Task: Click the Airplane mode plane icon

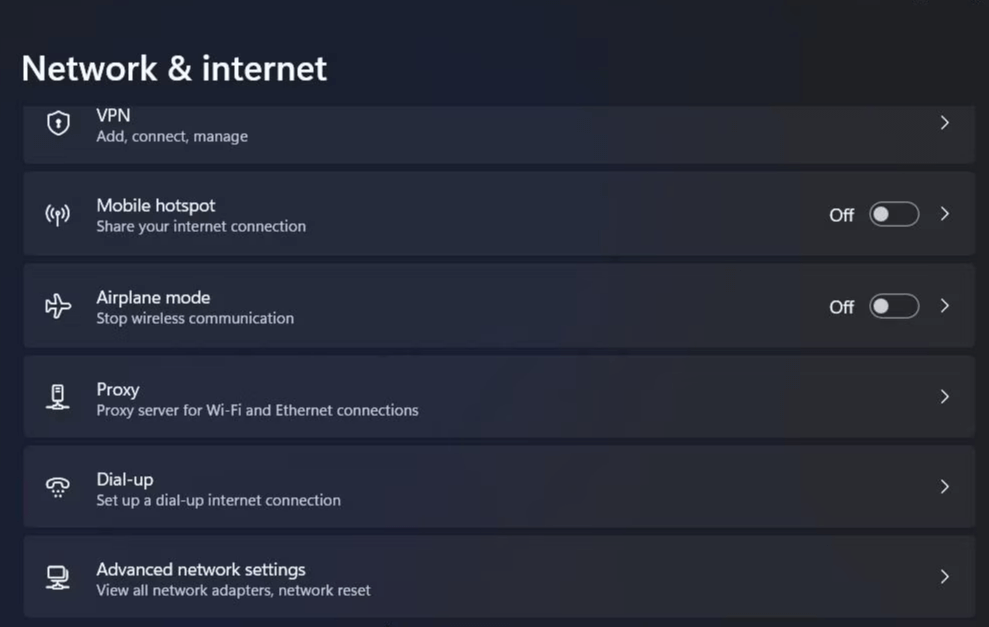Action: pos(58,306)
